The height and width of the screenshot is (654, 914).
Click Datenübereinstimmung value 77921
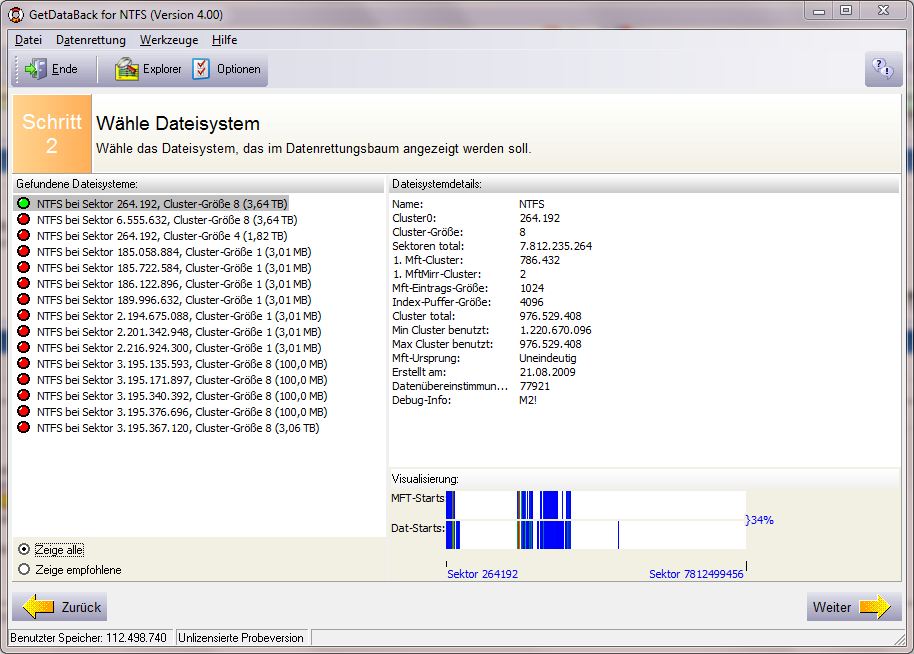click(535, 386)
